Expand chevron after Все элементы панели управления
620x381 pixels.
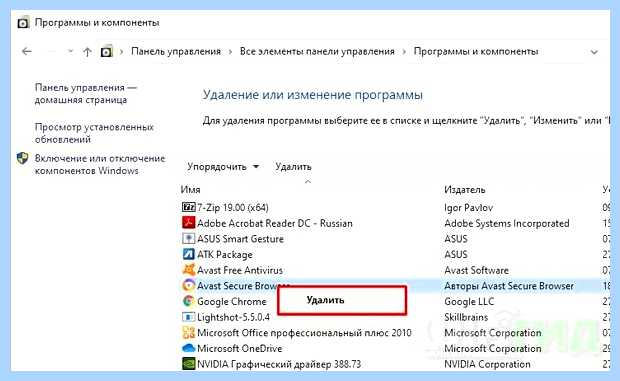pyautogui.click(x=404, y=52)
